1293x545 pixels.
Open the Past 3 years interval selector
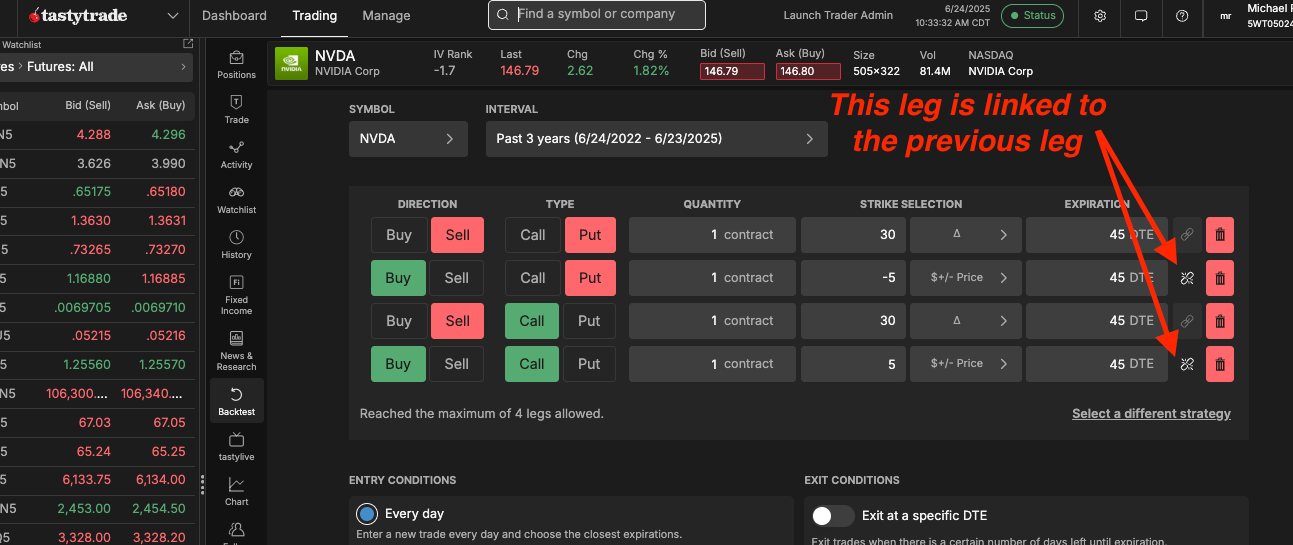pyautogui.click(x=656, y=139)
